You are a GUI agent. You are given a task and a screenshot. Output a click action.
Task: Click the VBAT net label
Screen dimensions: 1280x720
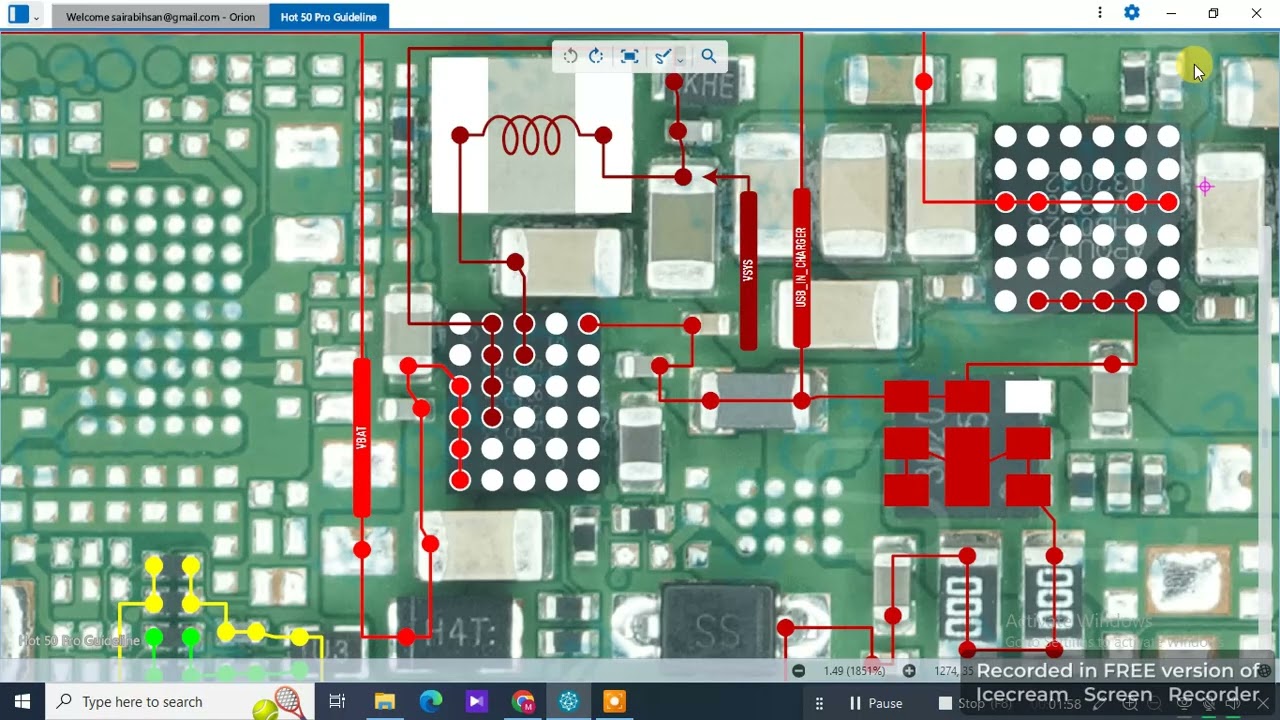362,437
